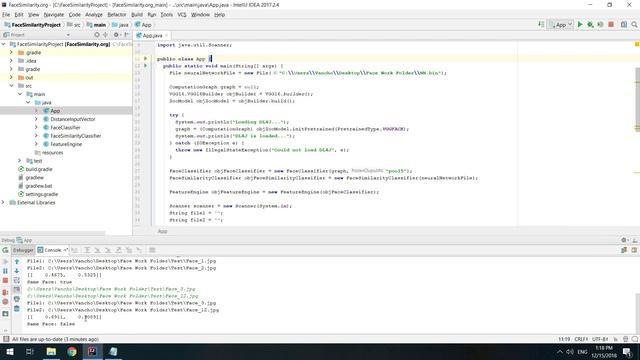Run the App configuration with green play button
Image resolution: width=640 pixels, height=360 pixels.
(580, 24)
